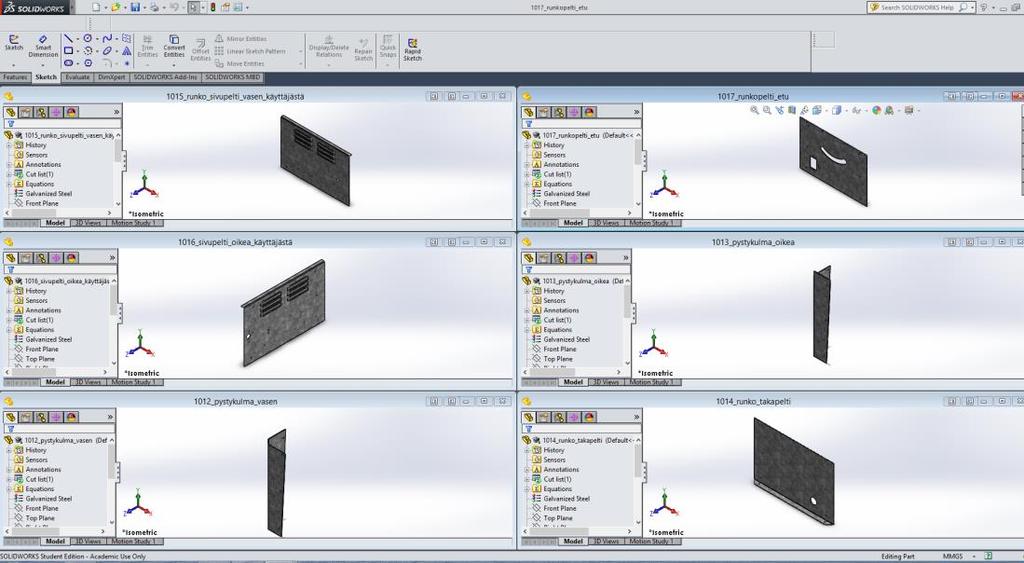Click the Sketch tool in the ribbon
The height and width of the screenshot is (563, 1024).
pyautogui.click(x=14, y=43)
